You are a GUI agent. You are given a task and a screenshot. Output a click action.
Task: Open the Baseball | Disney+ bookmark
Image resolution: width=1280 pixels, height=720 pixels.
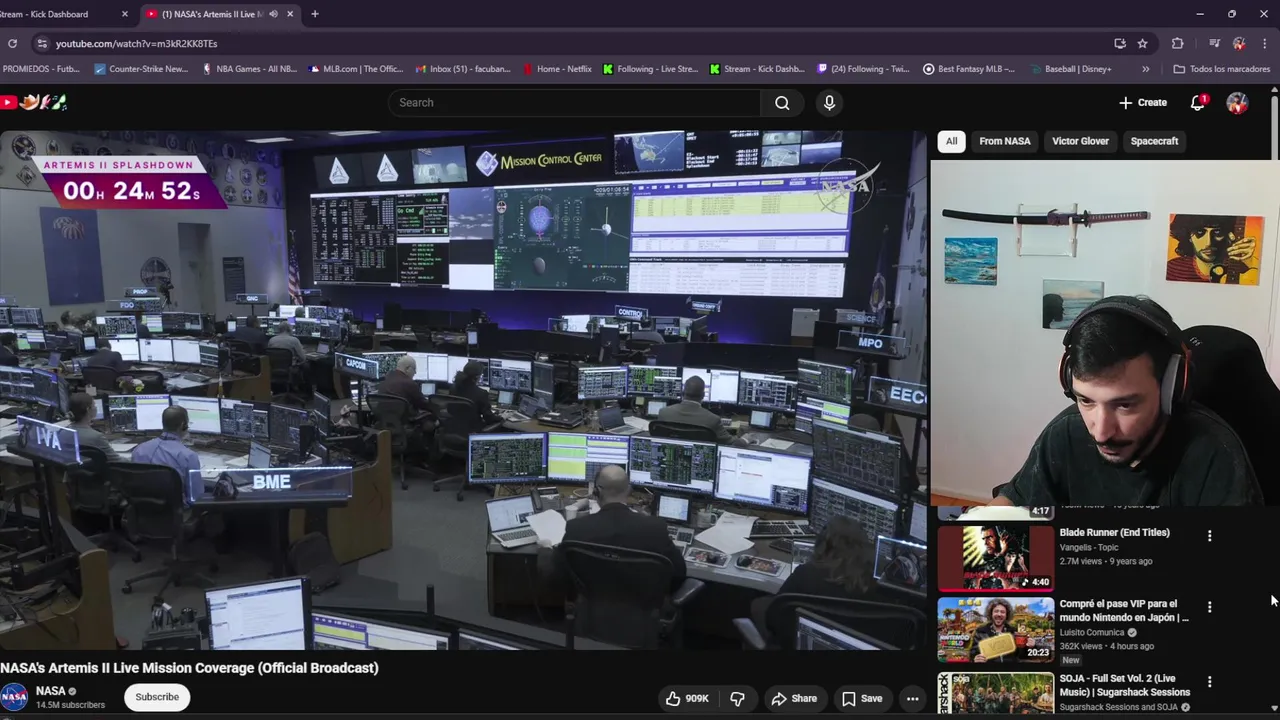1069,69
